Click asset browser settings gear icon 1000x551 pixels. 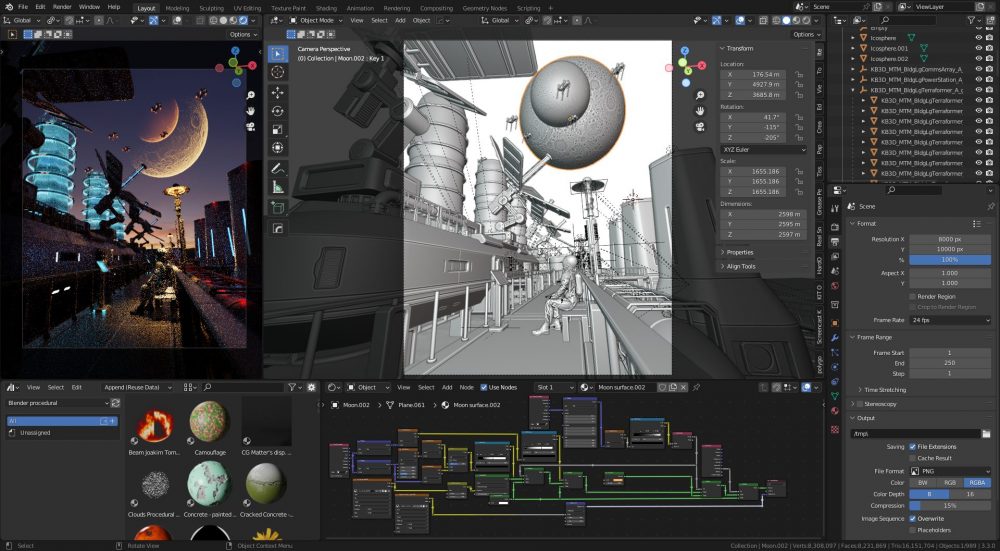coord(311,387)
